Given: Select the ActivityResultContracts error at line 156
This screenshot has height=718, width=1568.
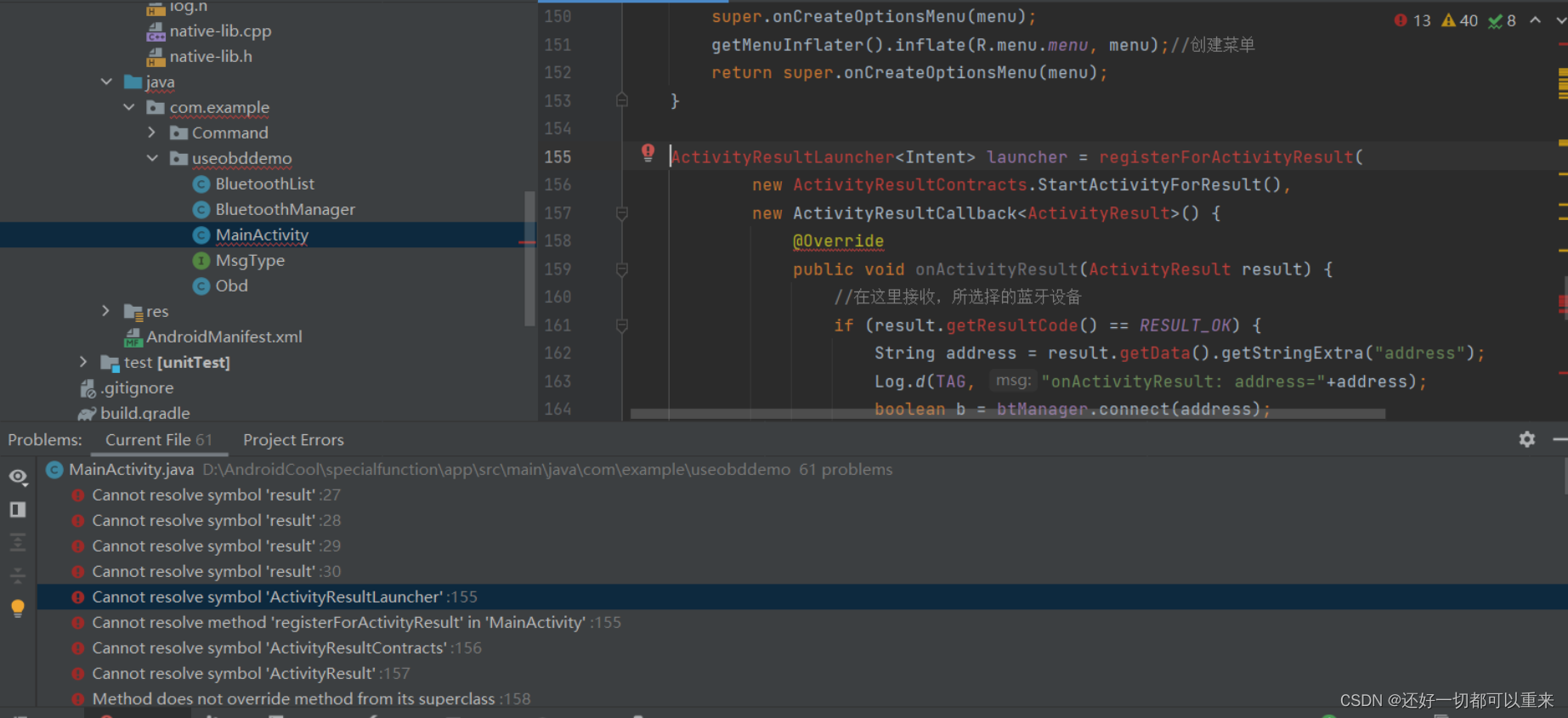Looking at the screenshot, I should [x=801, y=648].
